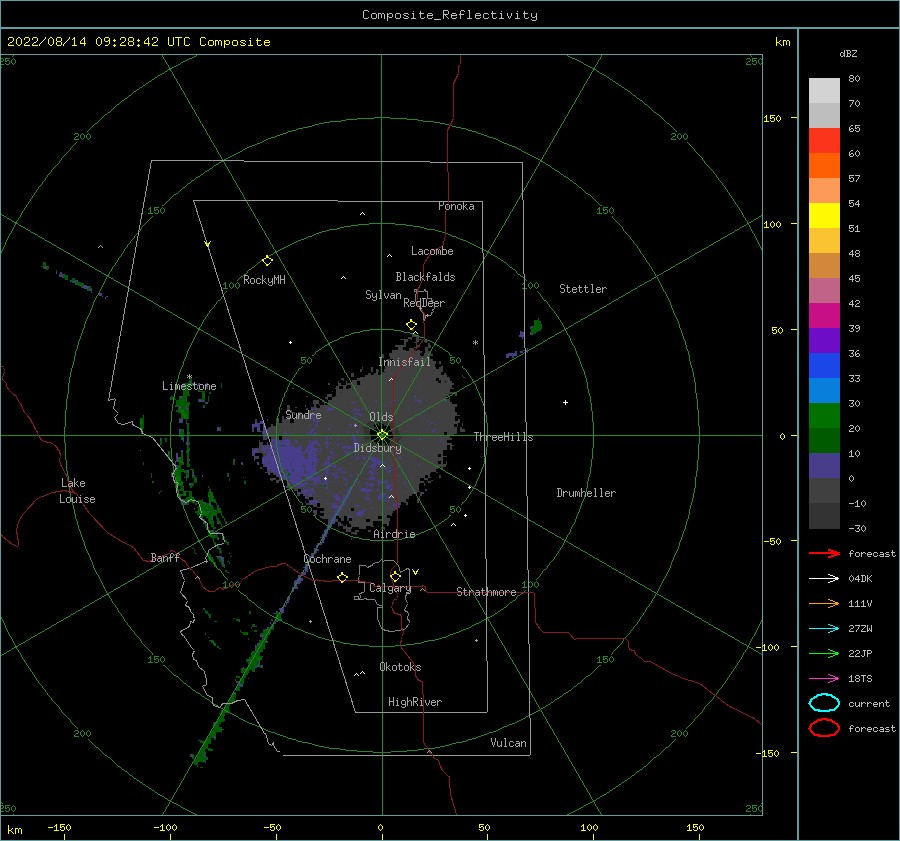Image resolution: width=900 pixels, height=841 pixels.
Task: Click the cyan current ellipse icon
Action: click(x=824, y=703)
